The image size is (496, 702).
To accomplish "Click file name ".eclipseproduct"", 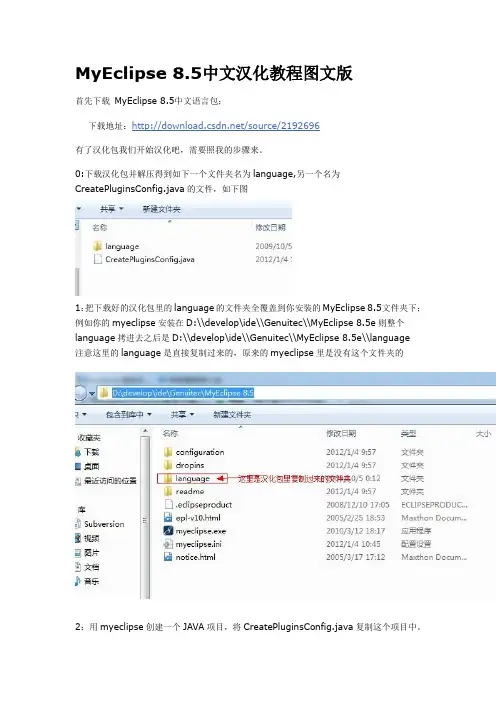I will (204, 505).
